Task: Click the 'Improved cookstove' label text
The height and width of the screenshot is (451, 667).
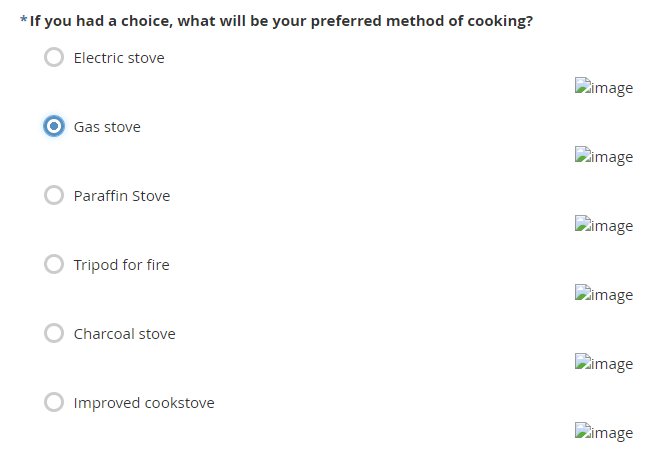Action: tap(144, 403)
